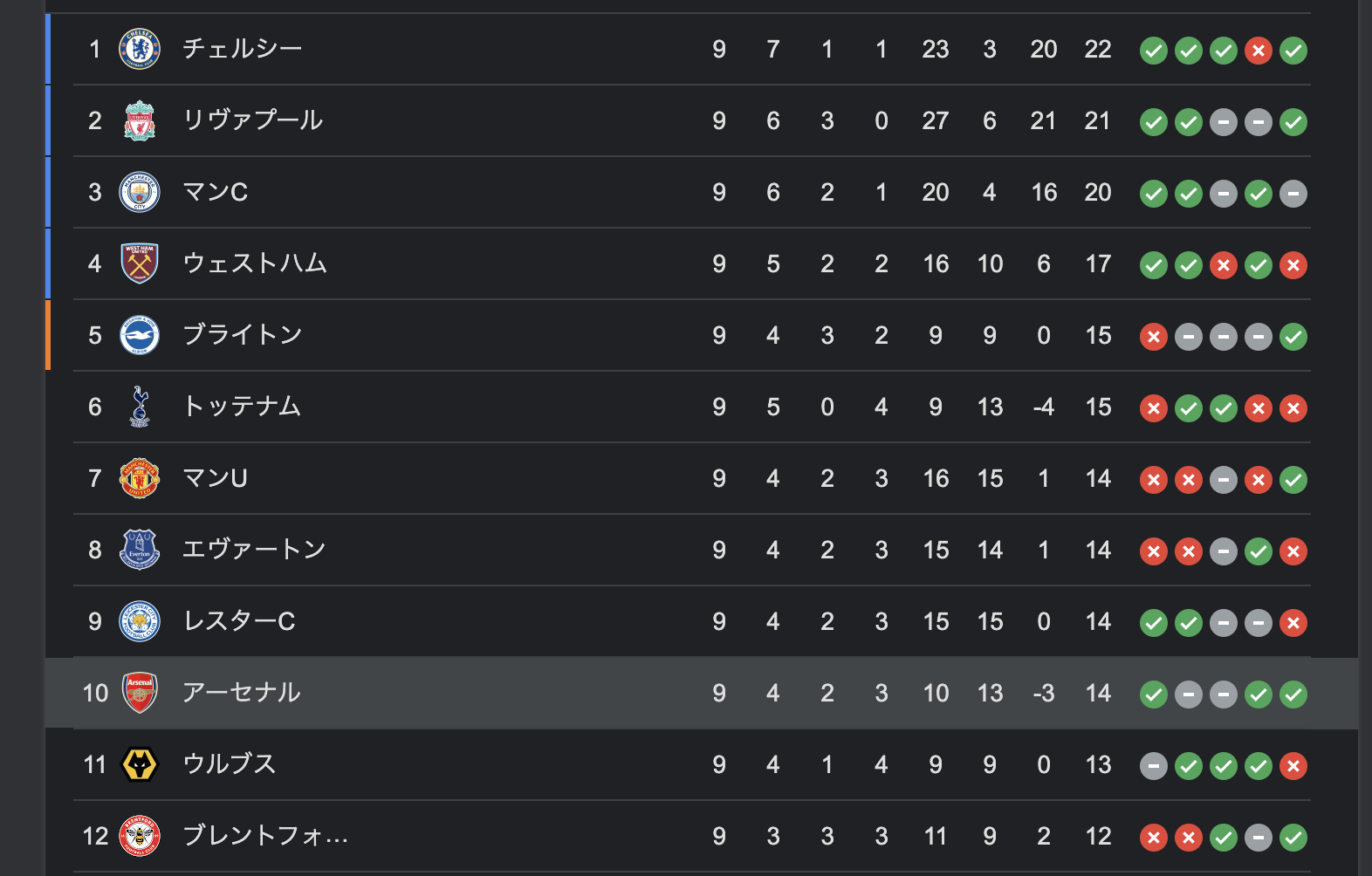The image size is (1372, 876).
Task: Click the West Ham crest
Action: (140, 263)
